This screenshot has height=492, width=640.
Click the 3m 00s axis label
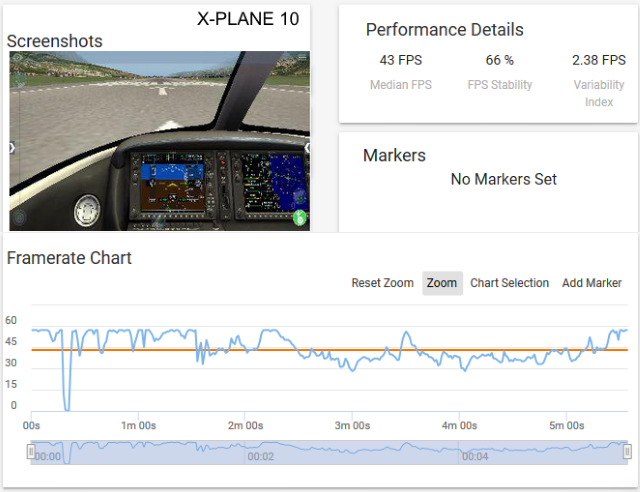click(352, 425)
